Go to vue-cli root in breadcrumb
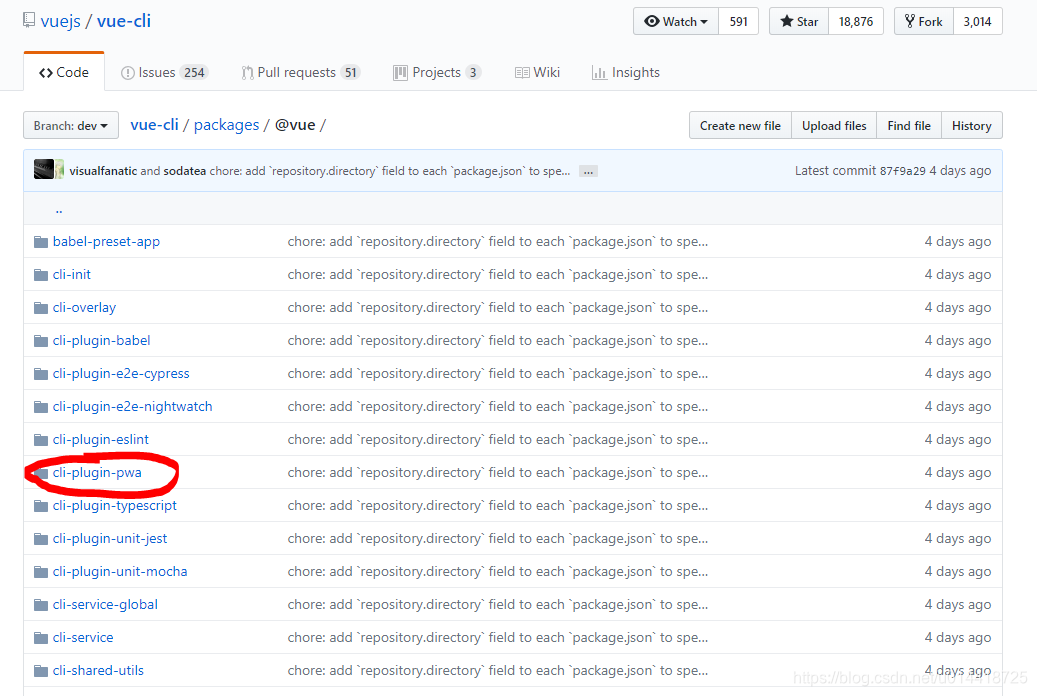The image size is (1037, 696). point(154,124)
